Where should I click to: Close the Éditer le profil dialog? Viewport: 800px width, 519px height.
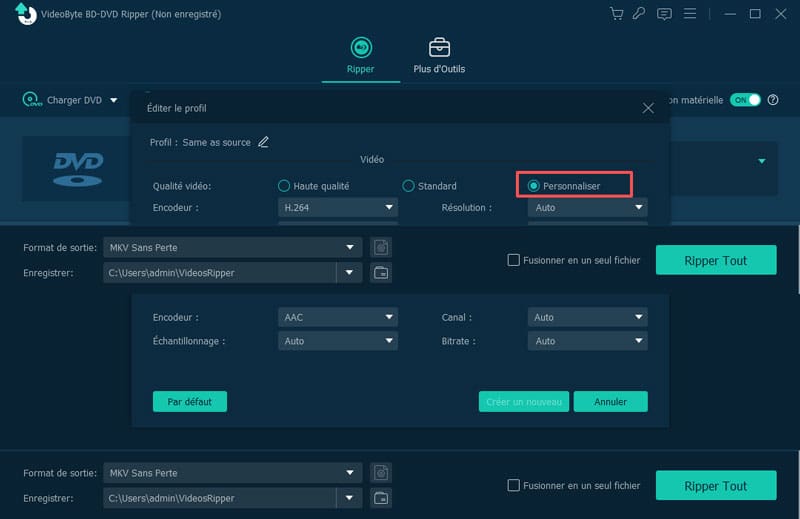(648, 108)
